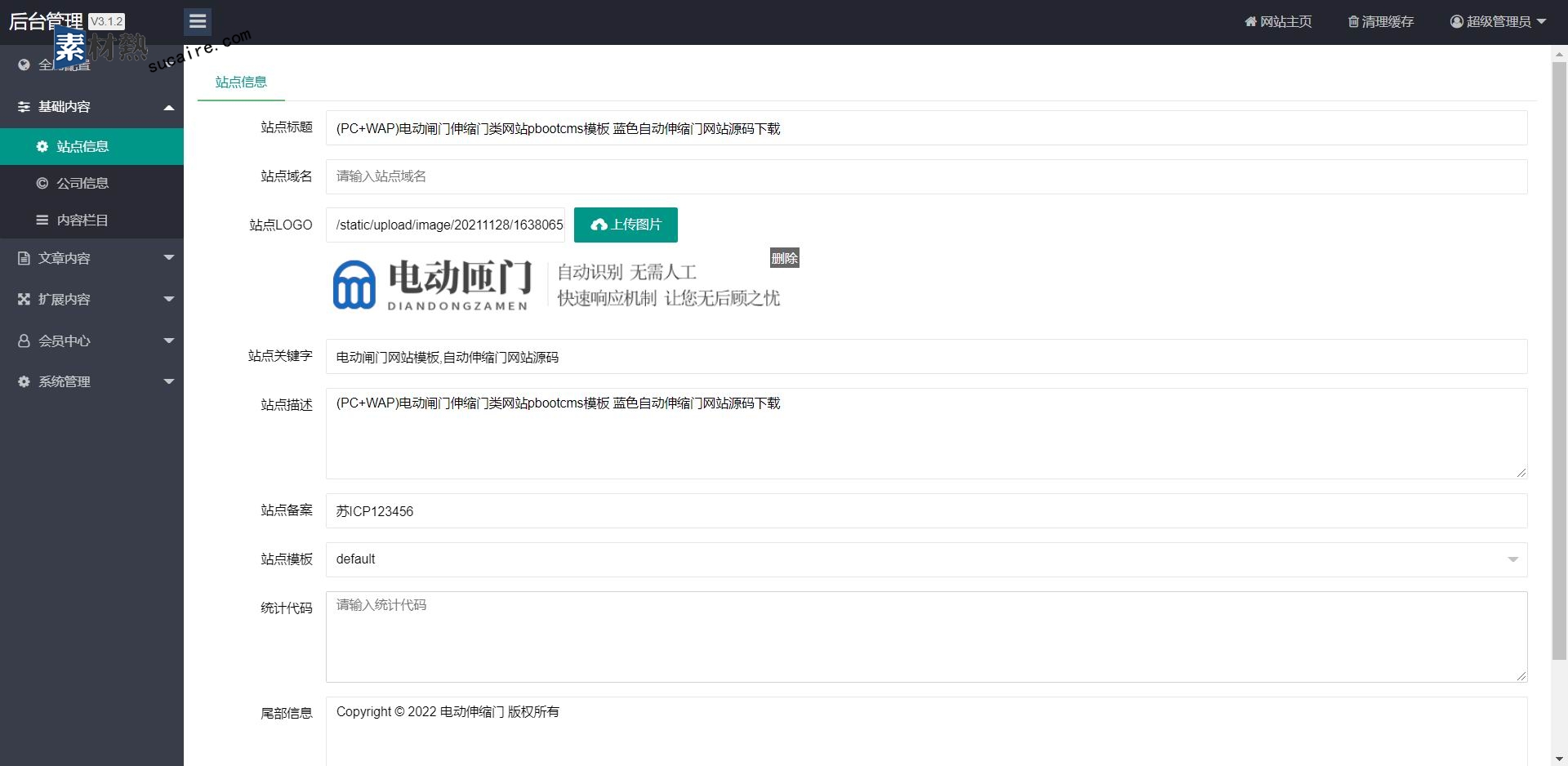Focus the 站点备案 input field

926,511
